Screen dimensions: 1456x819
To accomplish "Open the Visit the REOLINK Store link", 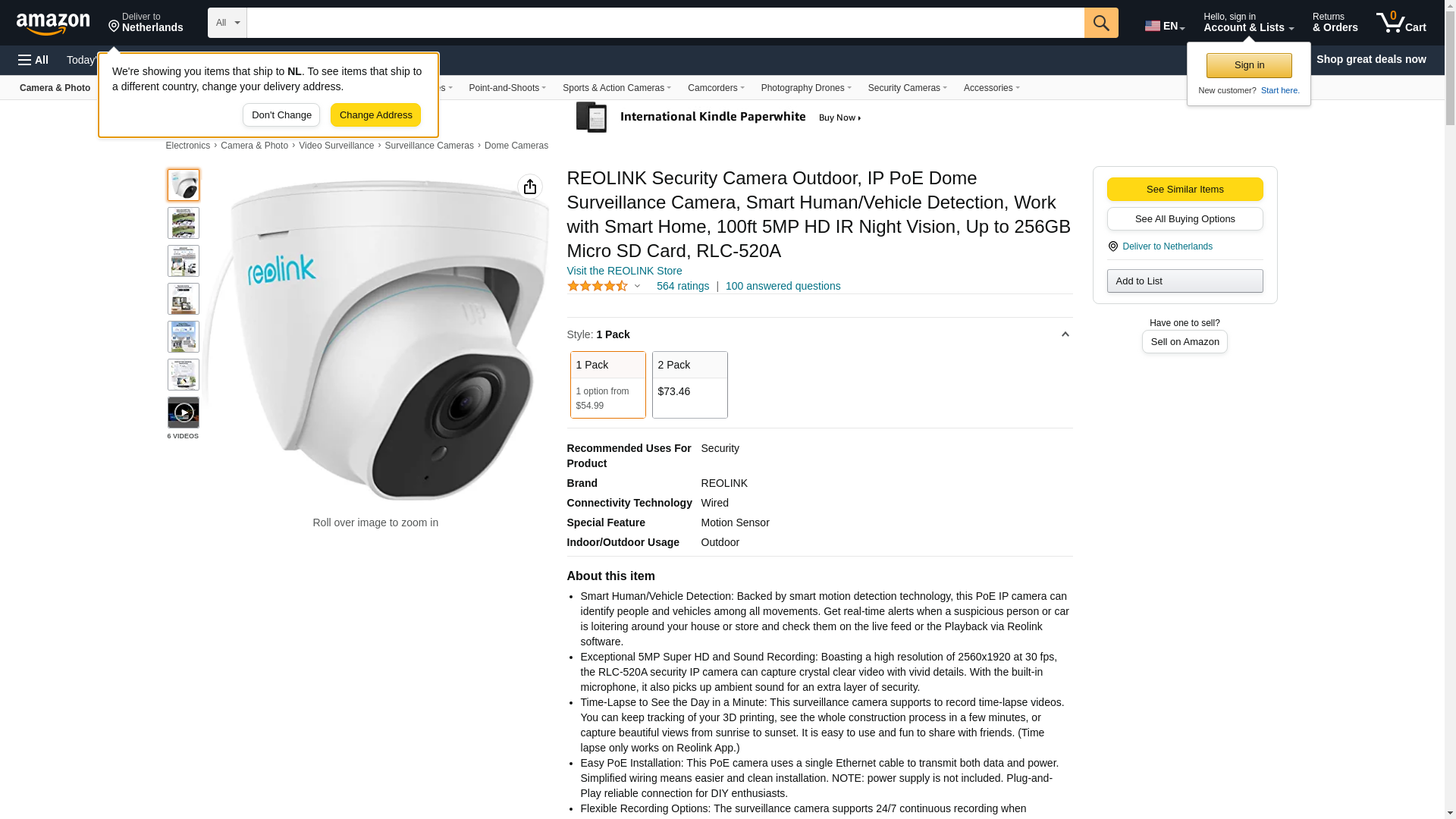I will click(x=624, y=271).
